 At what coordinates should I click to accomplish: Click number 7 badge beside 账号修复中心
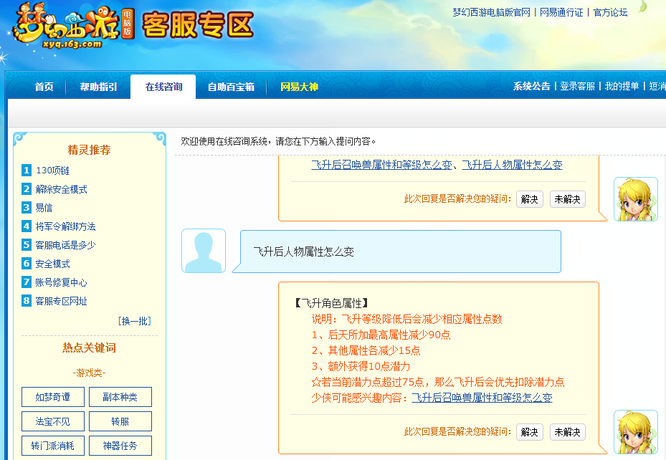tap(26, 282)
